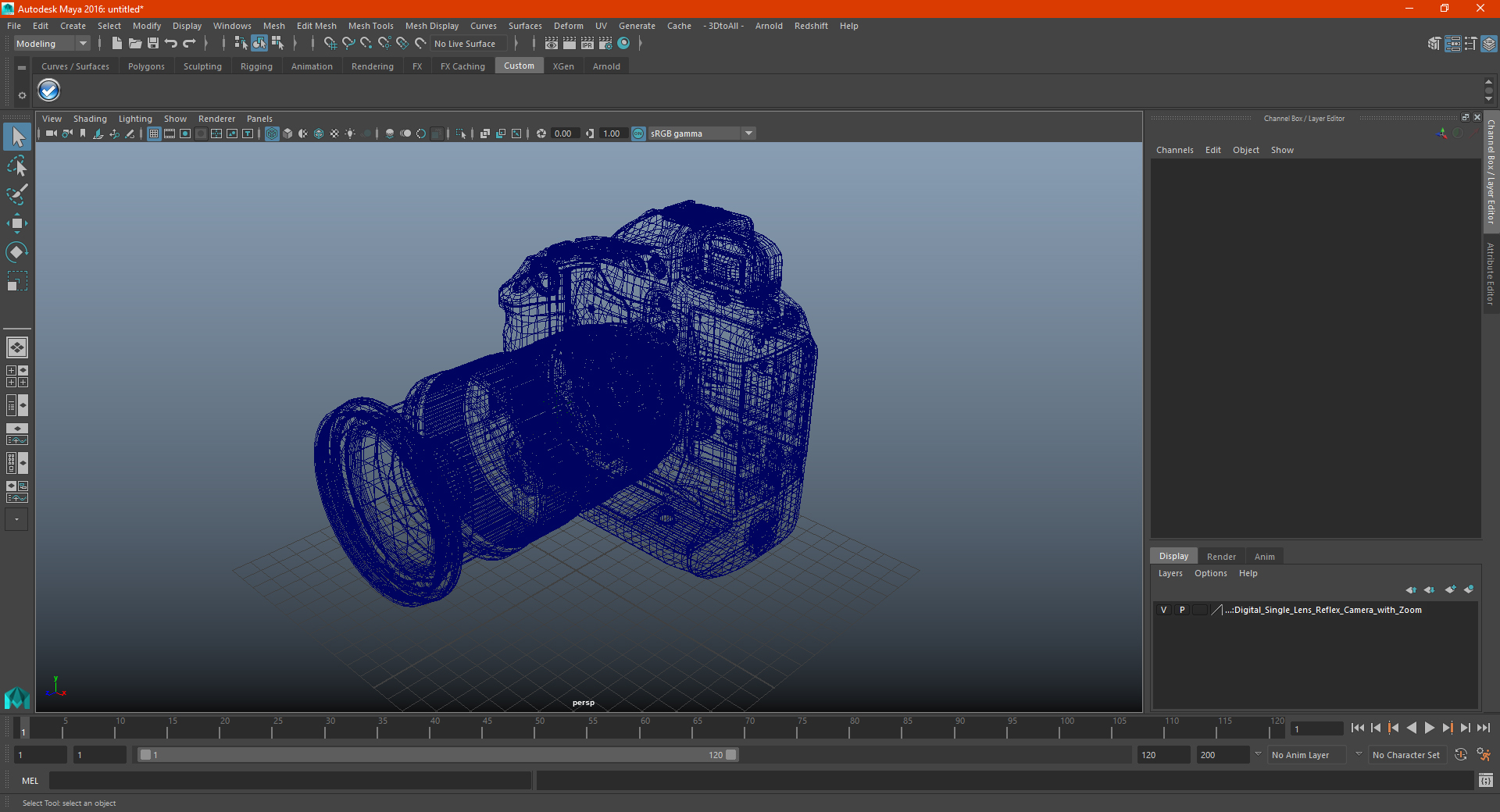The image size is (1500, 812).
Task: Open the sRGB gamma view transform dropdown
Action: click(x=702, y=134)
